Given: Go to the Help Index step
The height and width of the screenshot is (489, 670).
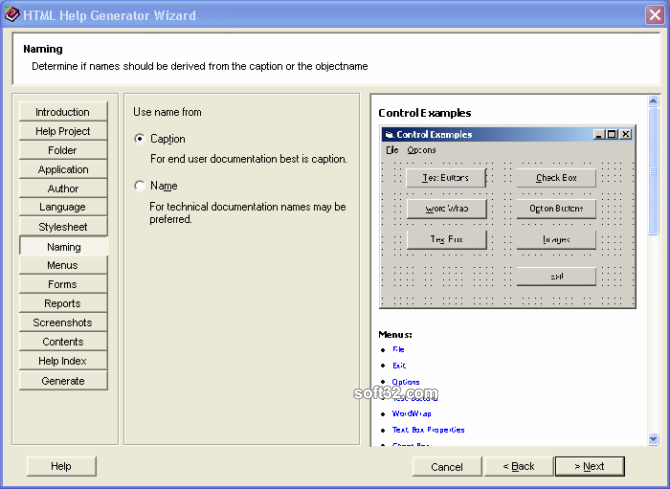Looking at the screenshot, I should tap(63, 361).
